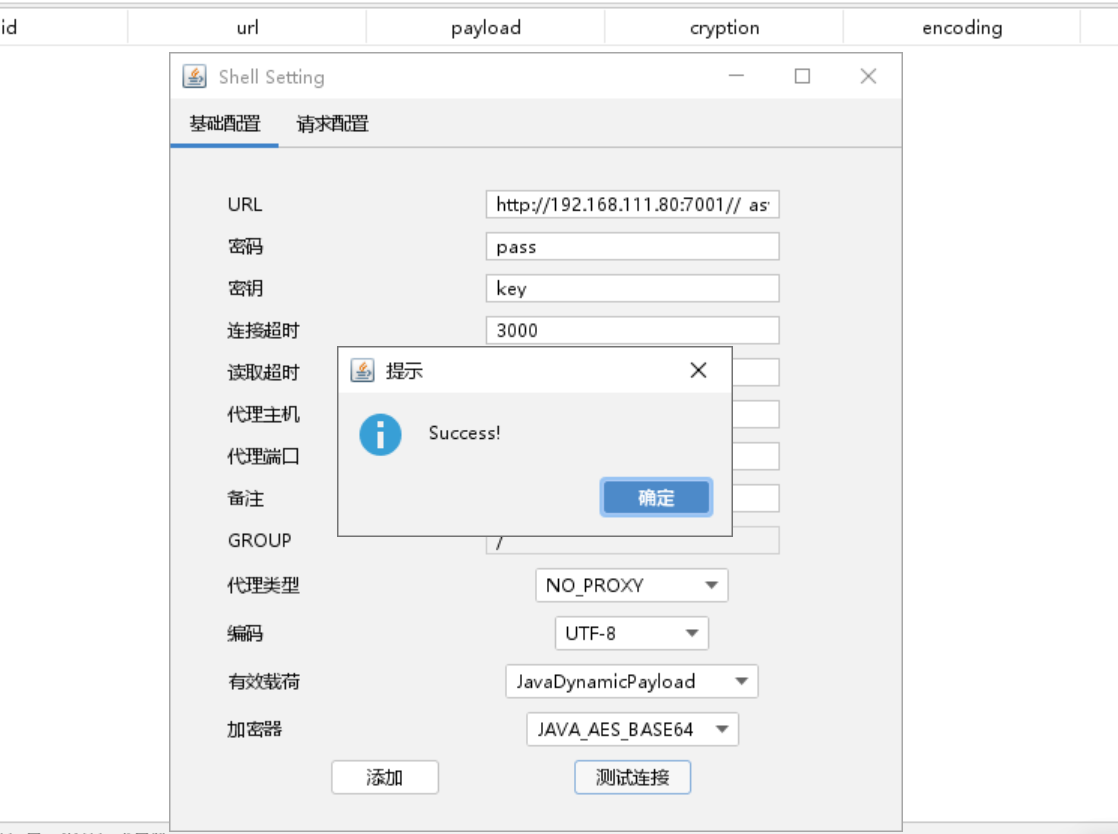Screen dimensions: 1118x834
Task: Expand the 编码 UTF-8 dropdown
Action: (x=631, y=633)
